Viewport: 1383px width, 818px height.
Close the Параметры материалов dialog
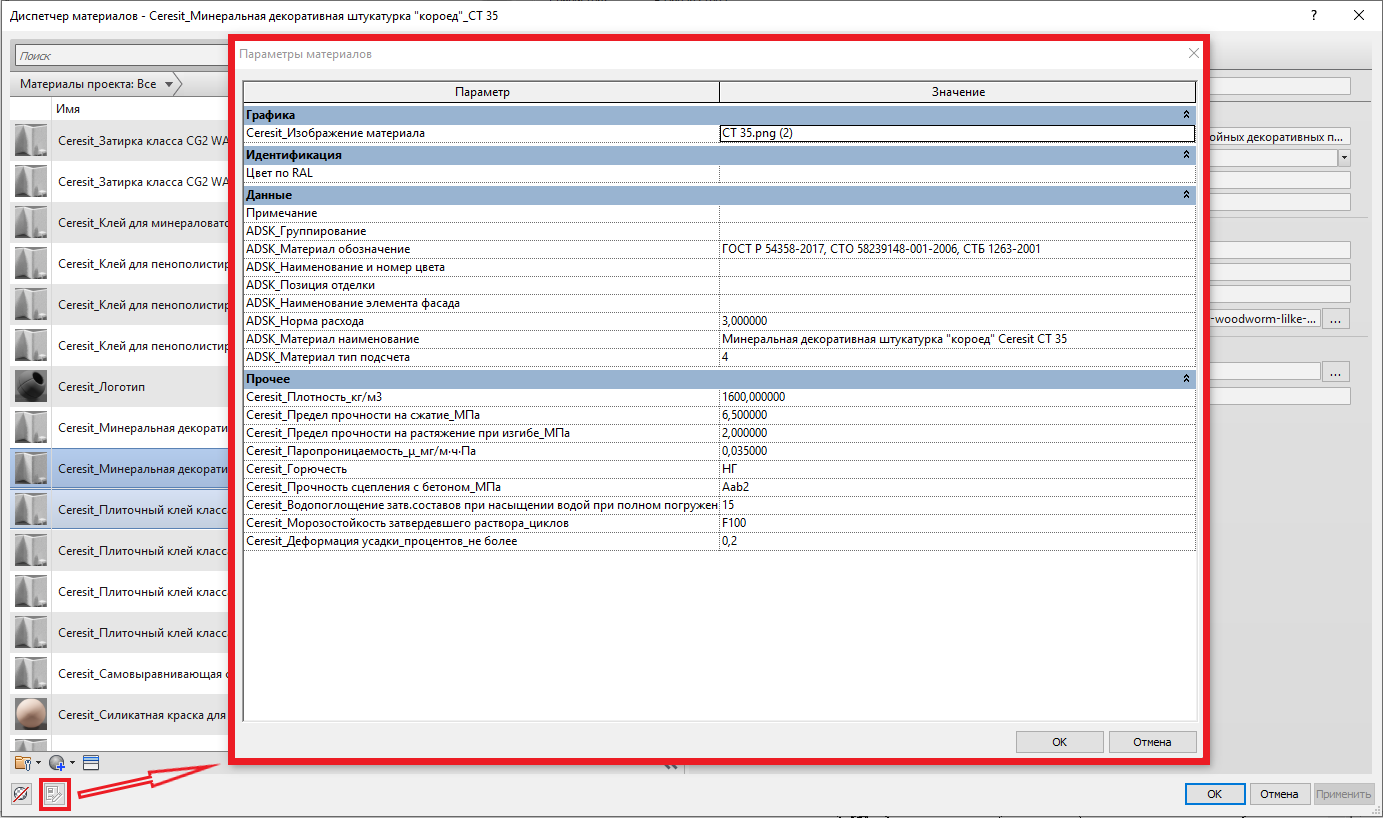click(x=1193, y=54)
